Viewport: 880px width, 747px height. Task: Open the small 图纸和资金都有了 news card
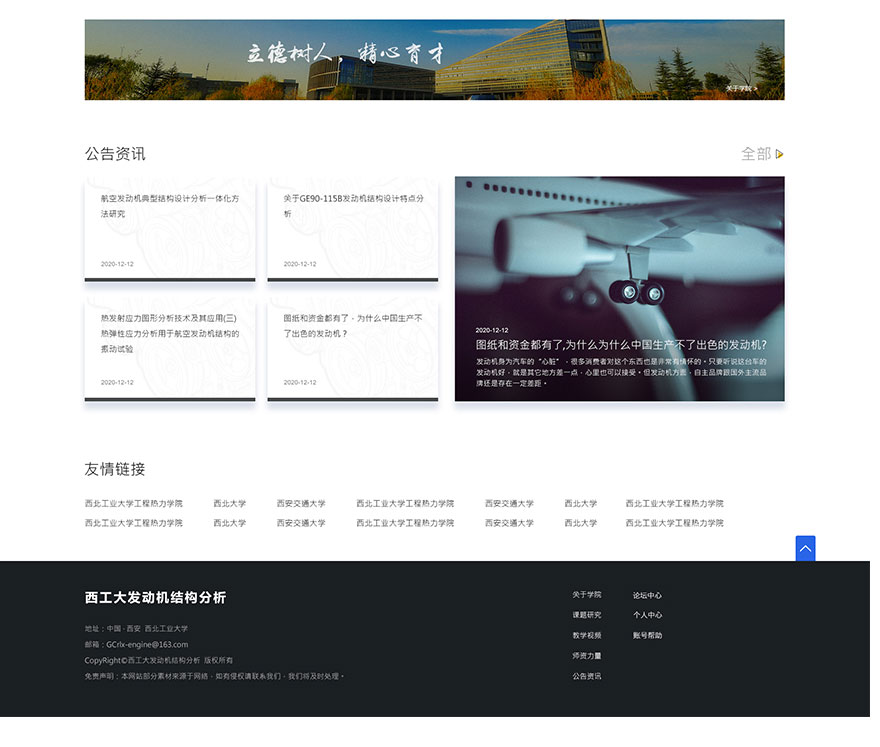point(352,348)
